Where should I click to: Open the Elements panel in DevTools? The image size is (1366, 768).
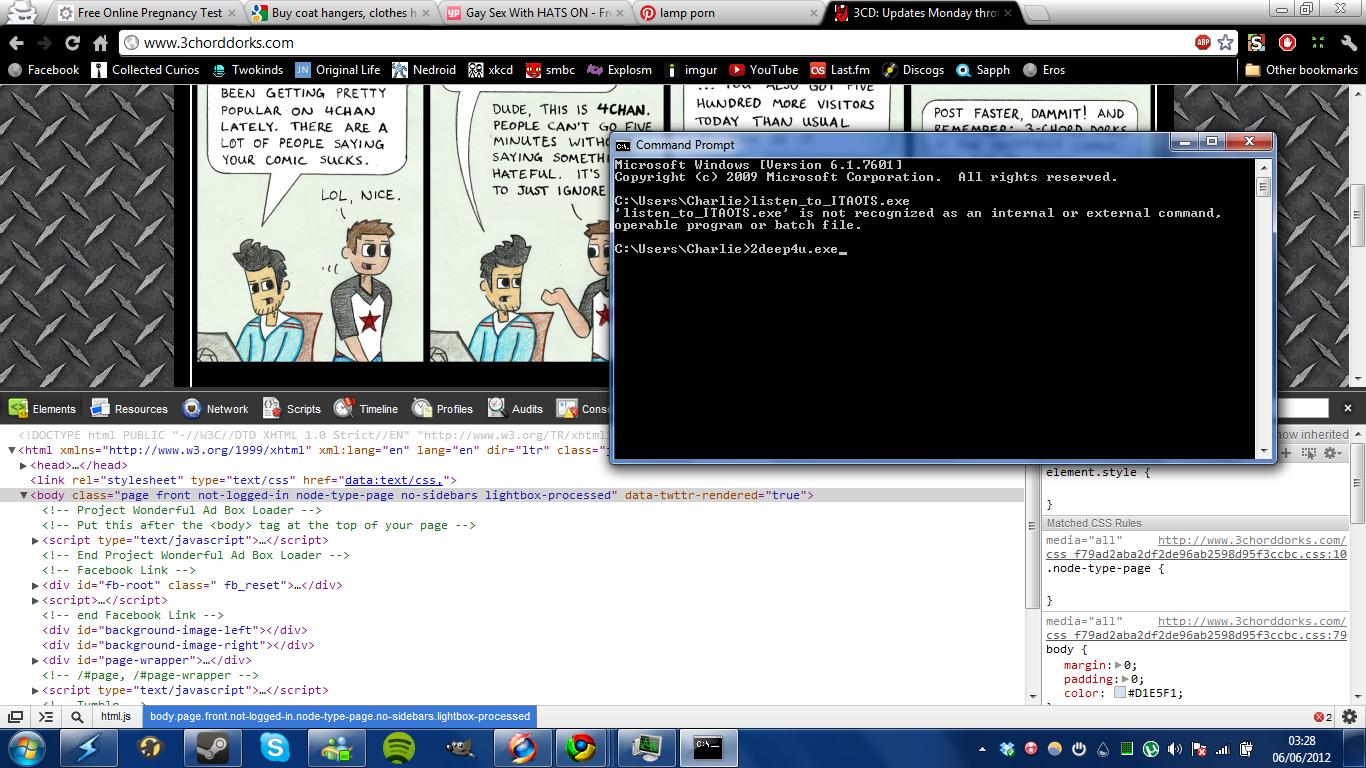click(42, 408)
